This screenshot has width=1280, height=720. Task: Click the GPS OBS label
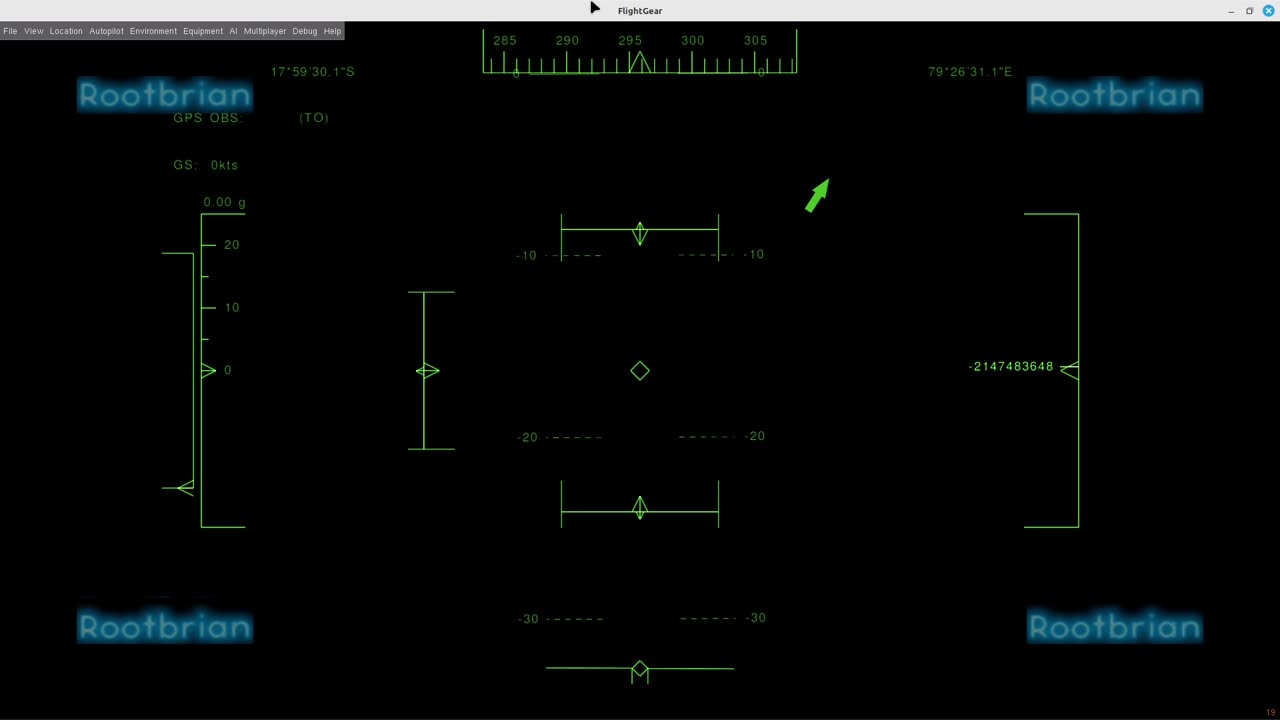(x=208, y=118)
